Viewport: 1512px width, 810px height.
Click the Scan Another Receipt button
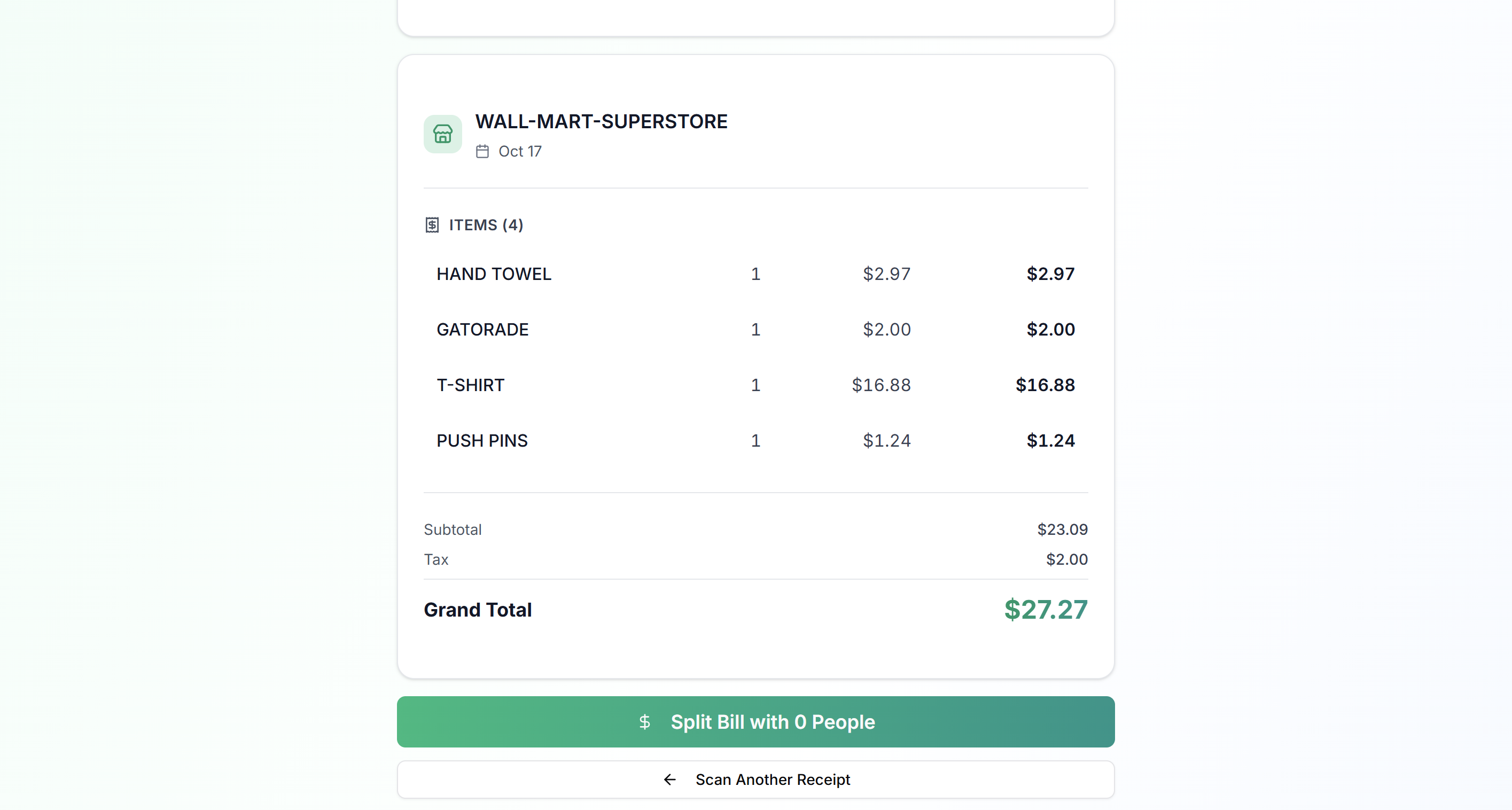click(x=755, y=780)
